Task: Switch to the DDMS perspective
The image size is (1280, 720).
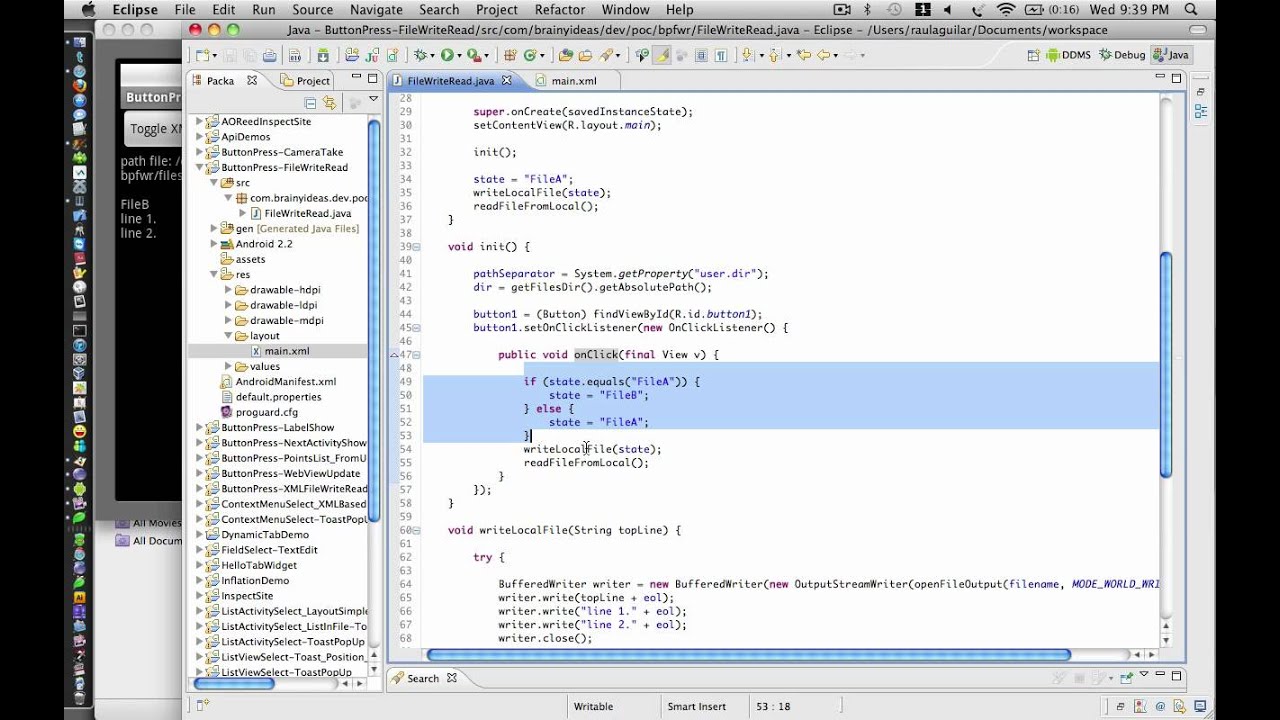Action: (x=1069, y=55)
